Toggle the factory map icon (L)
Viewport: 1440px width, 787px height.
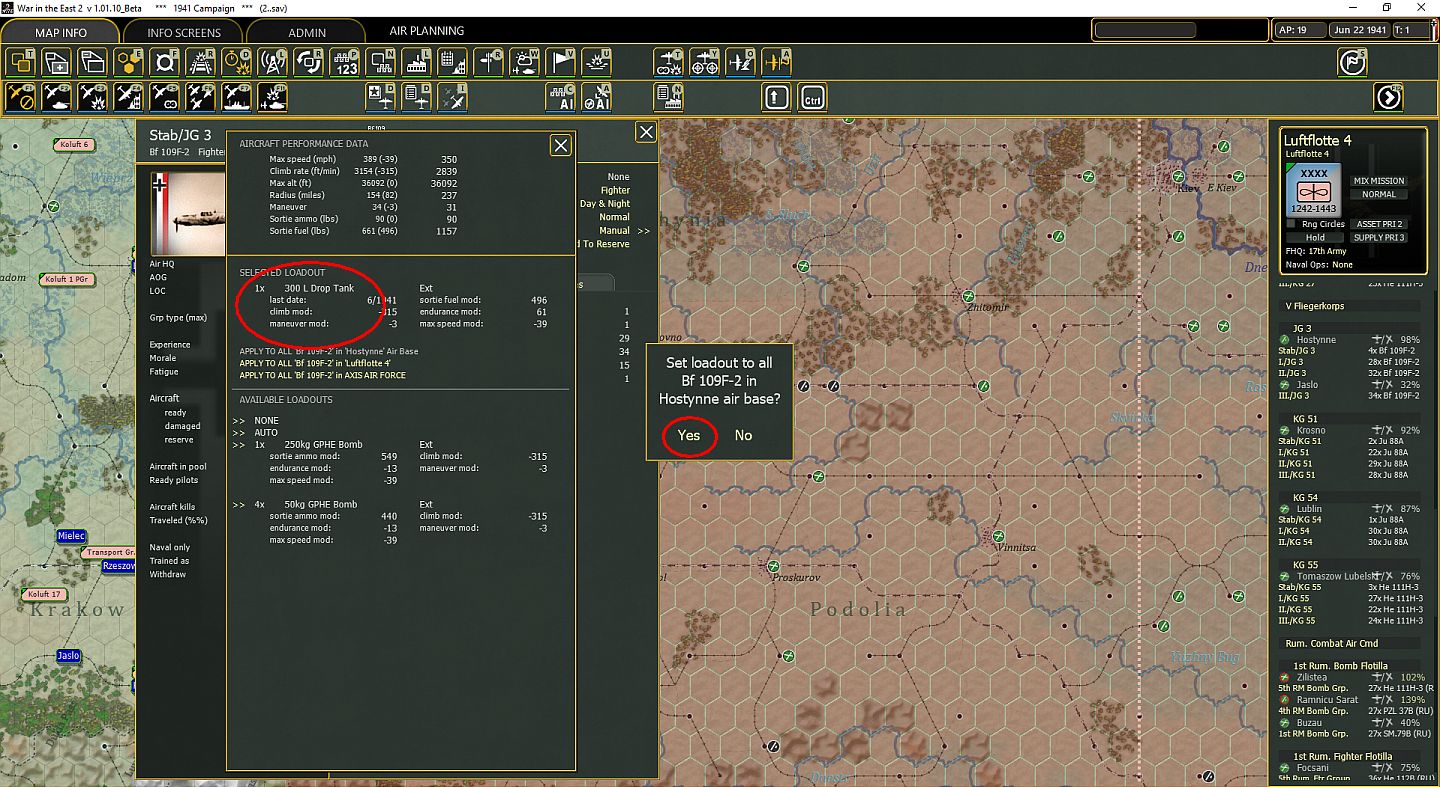[417, 62]
